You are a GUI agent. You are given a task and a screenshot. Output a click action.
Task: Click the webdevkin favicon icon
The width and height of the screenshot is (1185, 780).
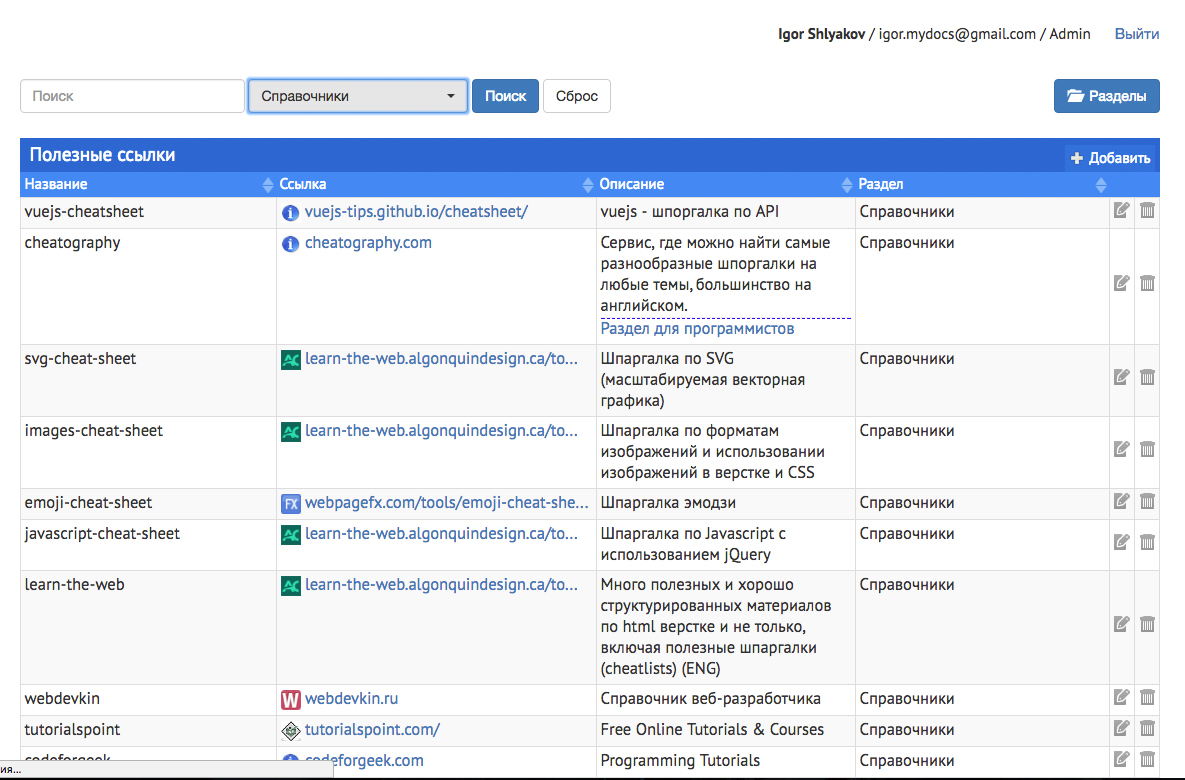pos(290,699)
